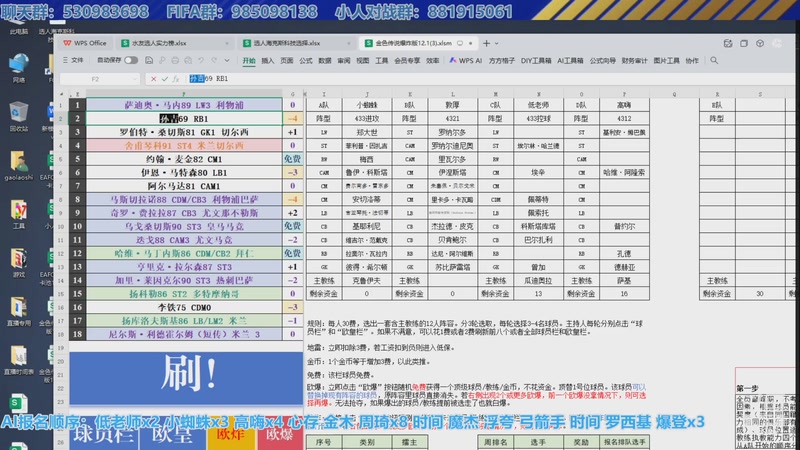
Task: Select the 4321 formation cell
Action: [452, 118]
